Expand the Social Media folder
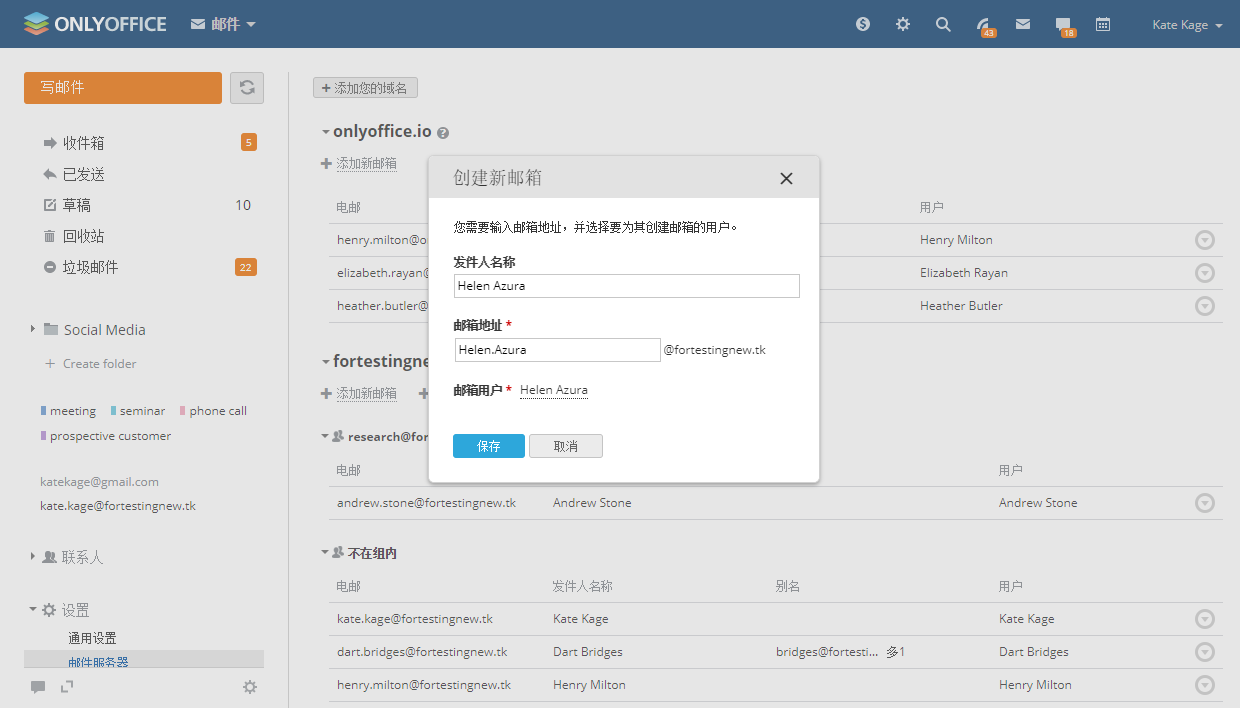This screenshot has height=708, width=1240. click(33, 329)
